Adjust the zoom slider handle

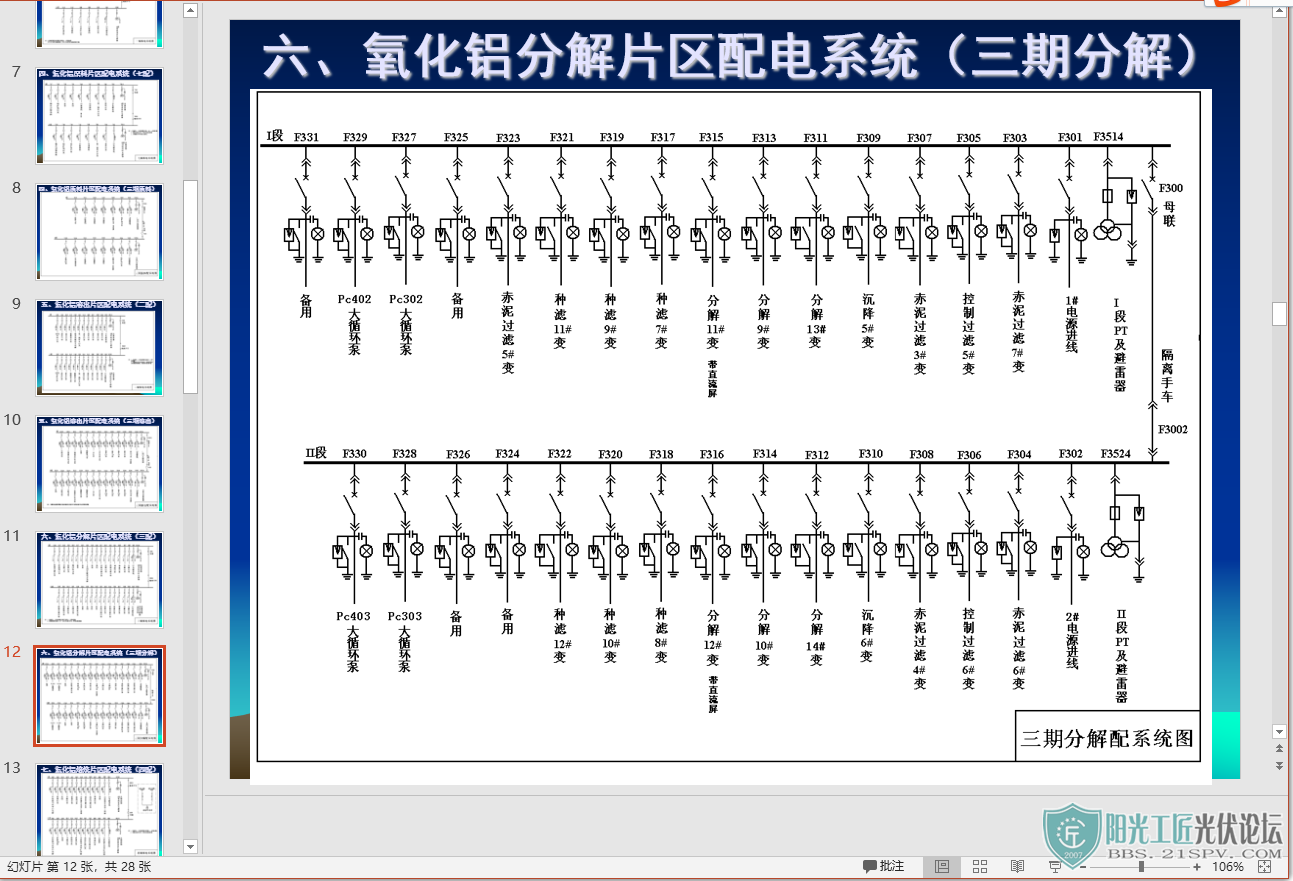click(1141, 866)
